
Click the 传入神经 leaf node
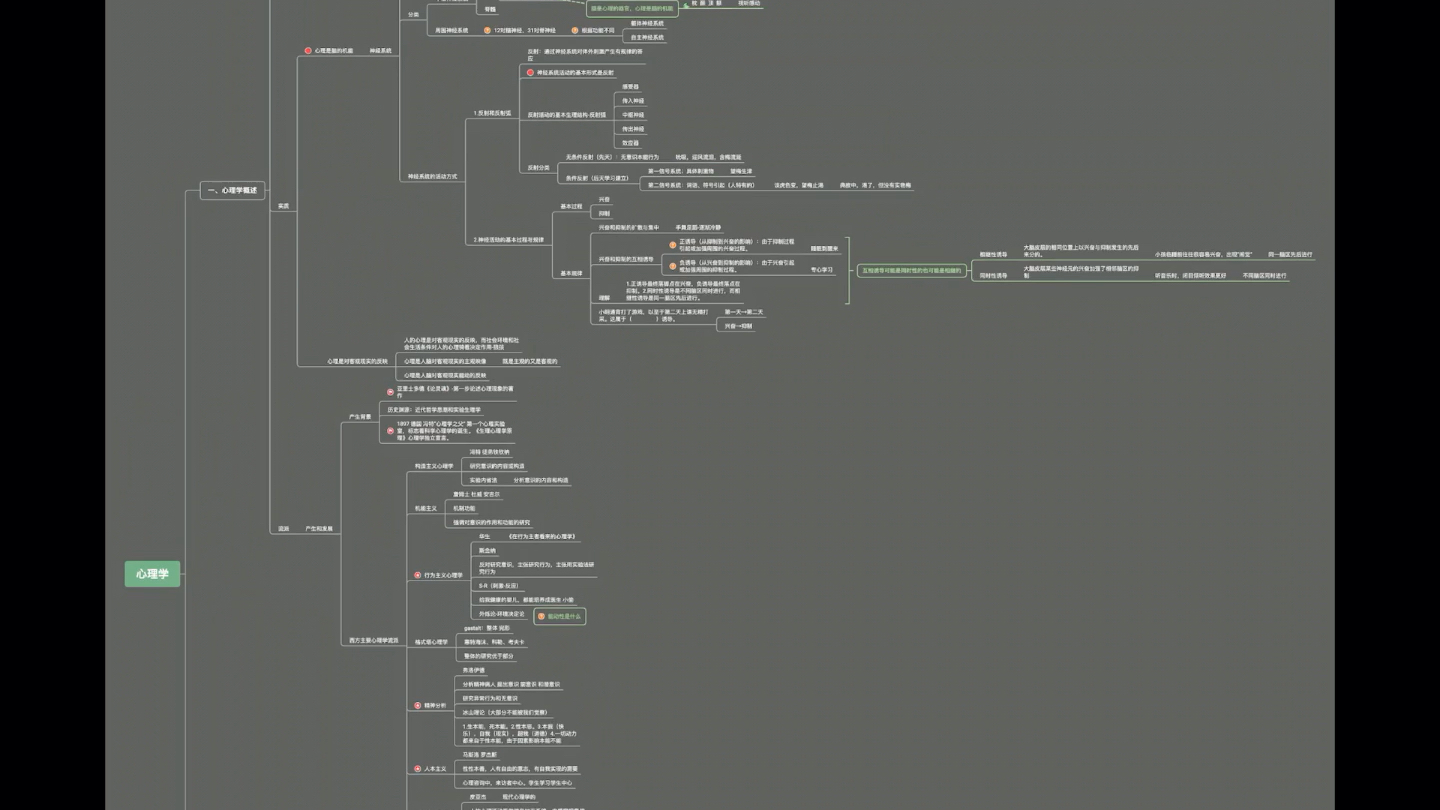633,101
